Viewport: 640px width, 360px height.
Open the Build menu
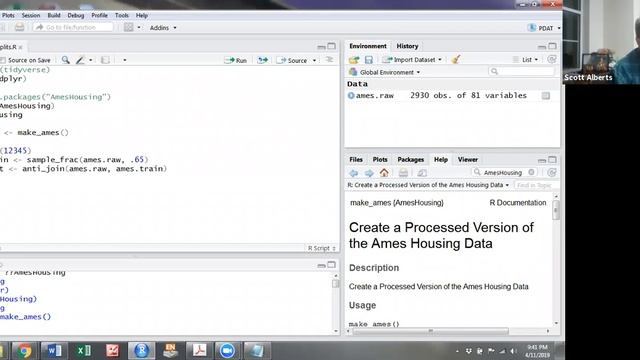pos(54,16)
